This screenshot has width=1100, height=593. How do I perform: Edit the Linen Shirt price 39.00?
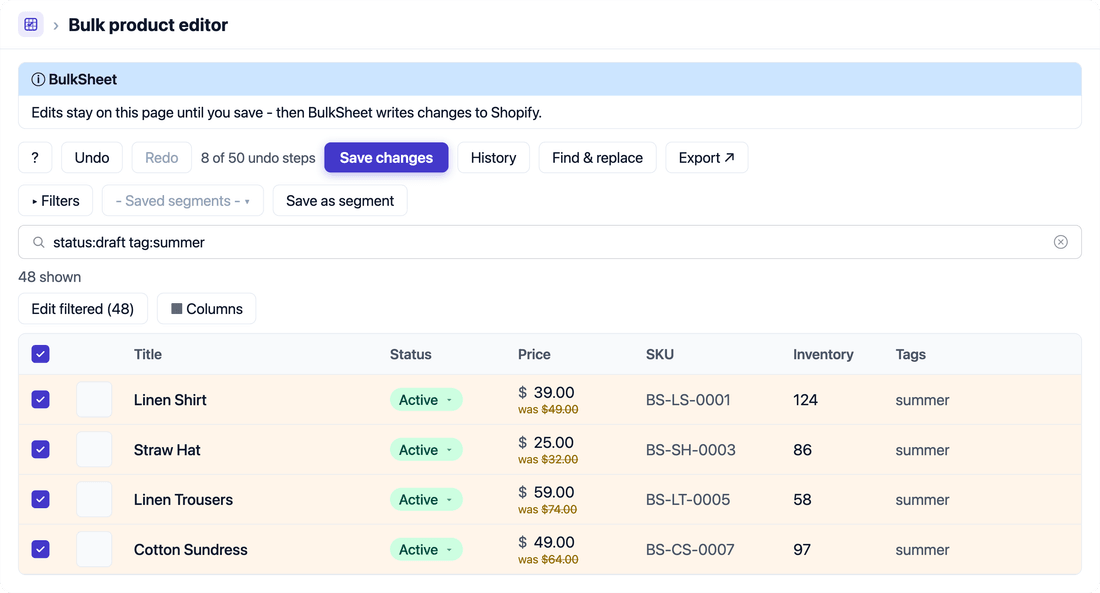[x=554, y=392]
